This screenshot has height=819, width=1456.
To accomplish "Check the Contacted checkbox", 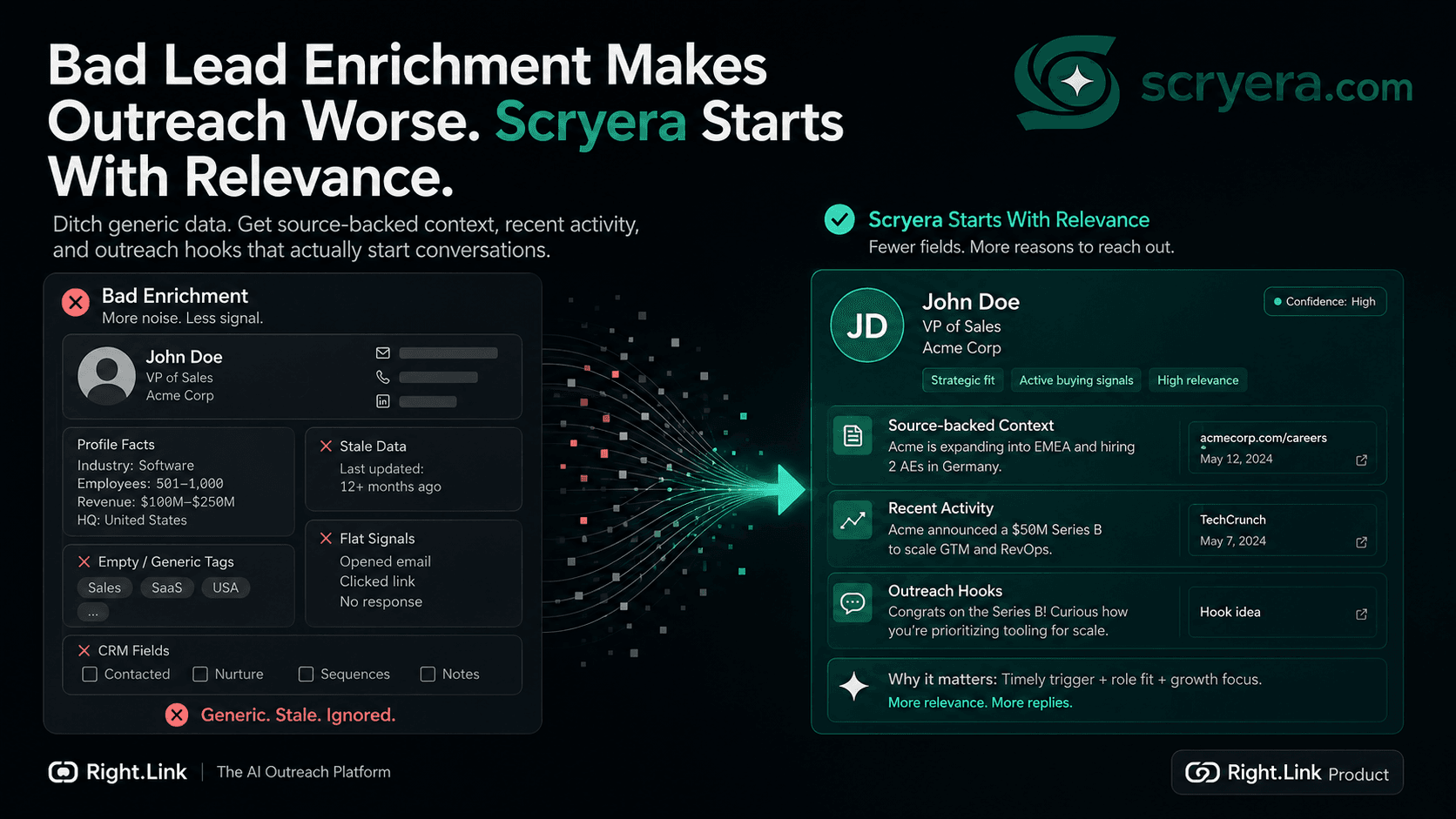I will click(x=90, y=675).
